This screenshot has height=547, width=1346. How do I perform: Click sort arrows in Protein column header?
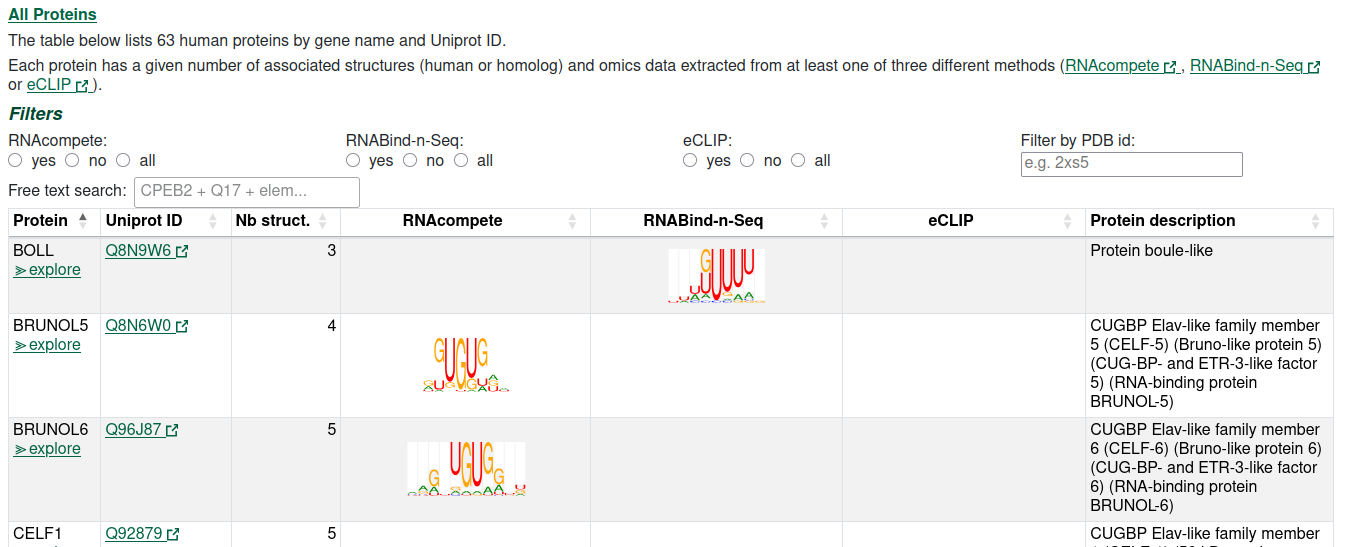tap(83, 221)
